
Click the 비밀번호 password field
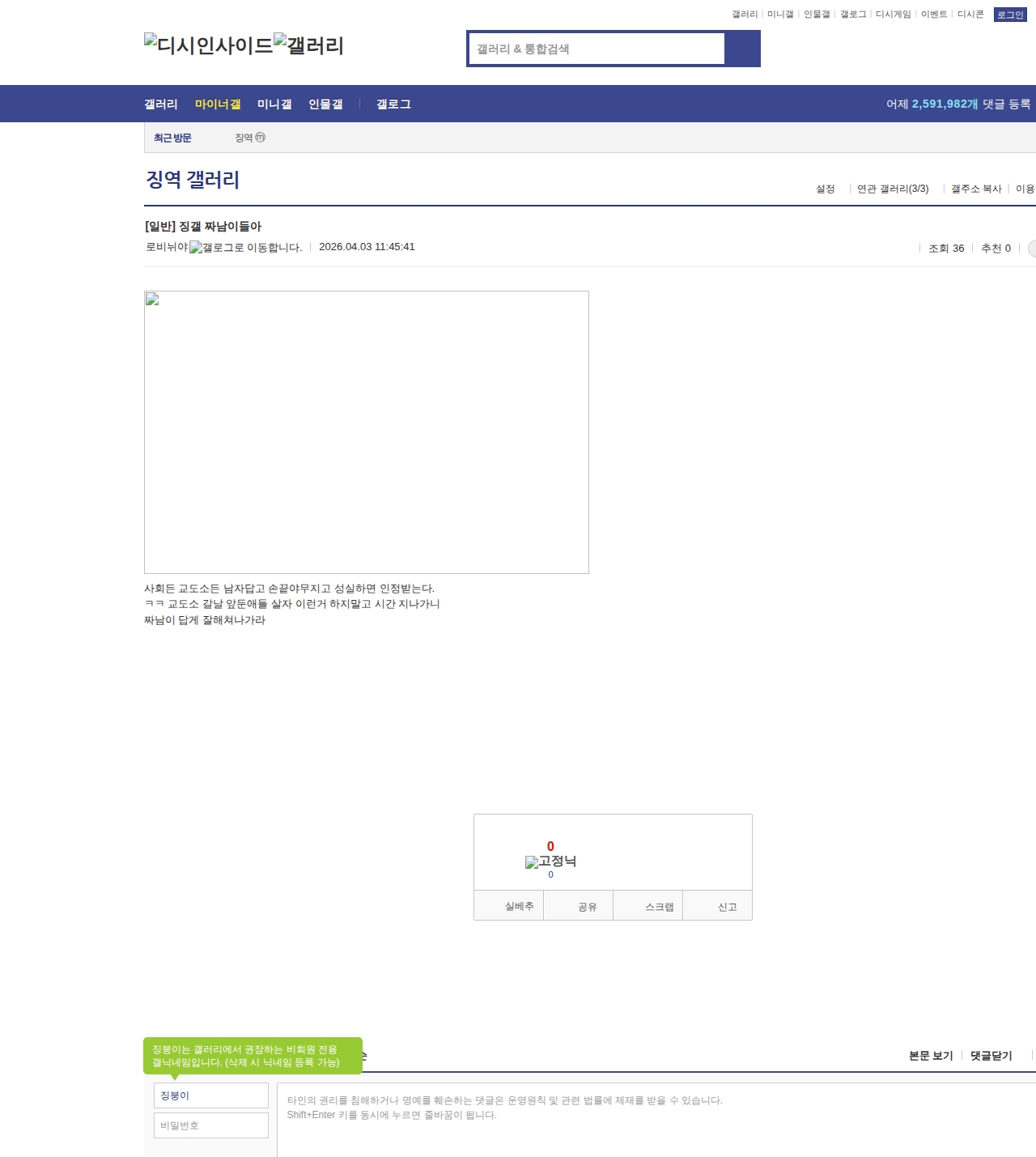(x=210, y=1125)
